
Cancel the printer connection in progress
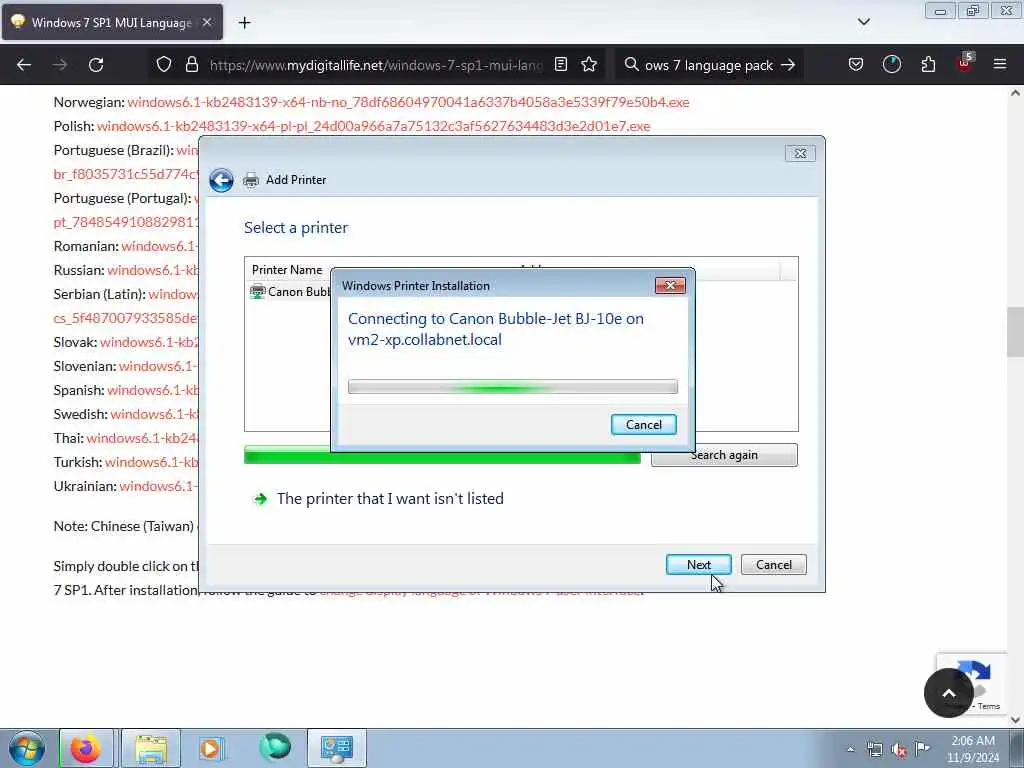coord(643,425)
